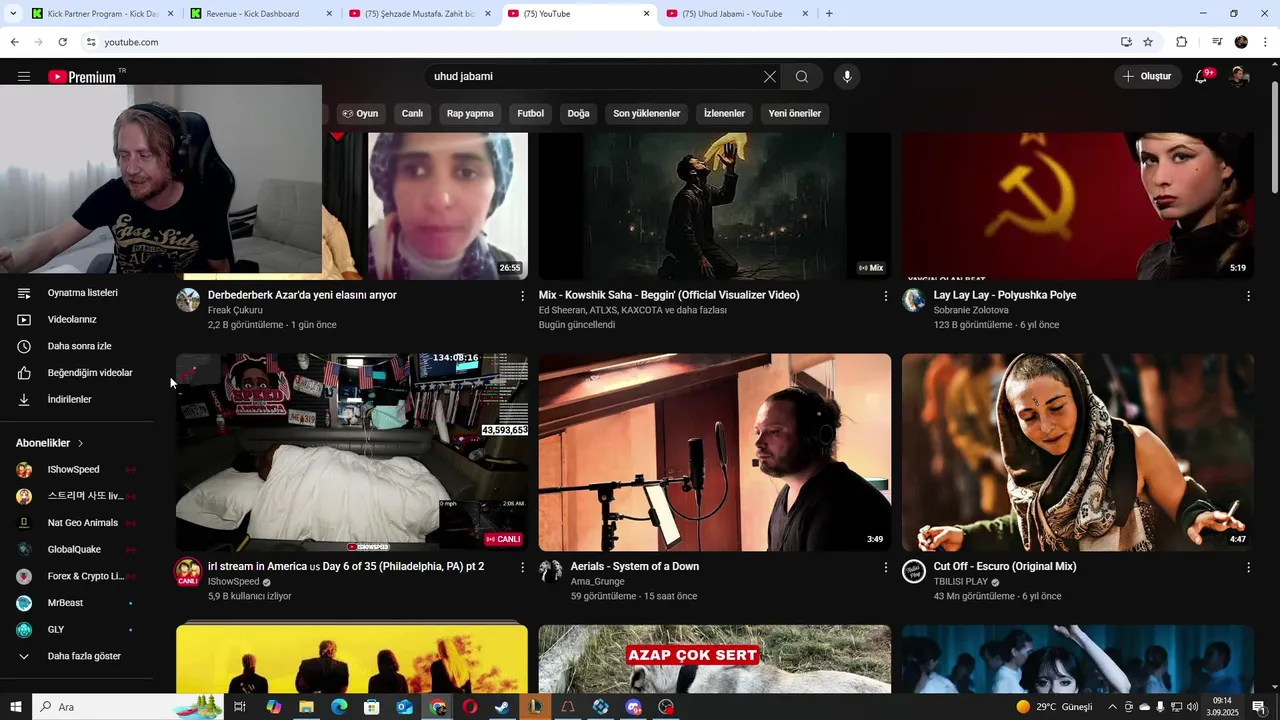1280x720 pixels.
Task: Open browser extensions puzzle icon
Action: (1181, 42)
